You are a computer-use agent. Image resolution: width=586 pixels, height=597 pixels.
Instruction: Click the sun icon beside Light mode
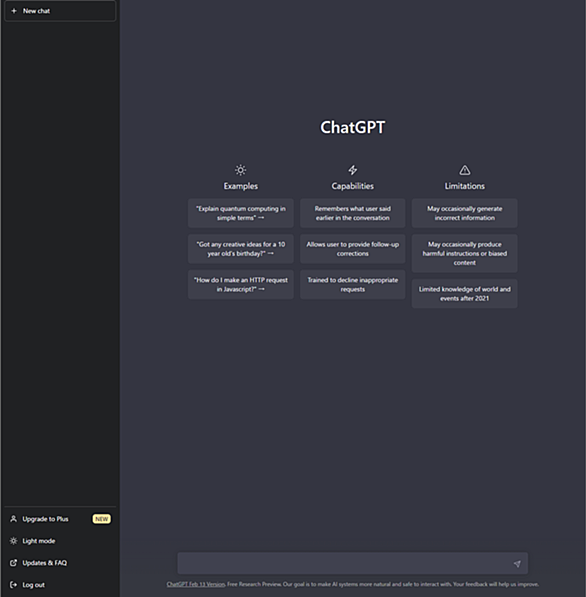point(14,541)
